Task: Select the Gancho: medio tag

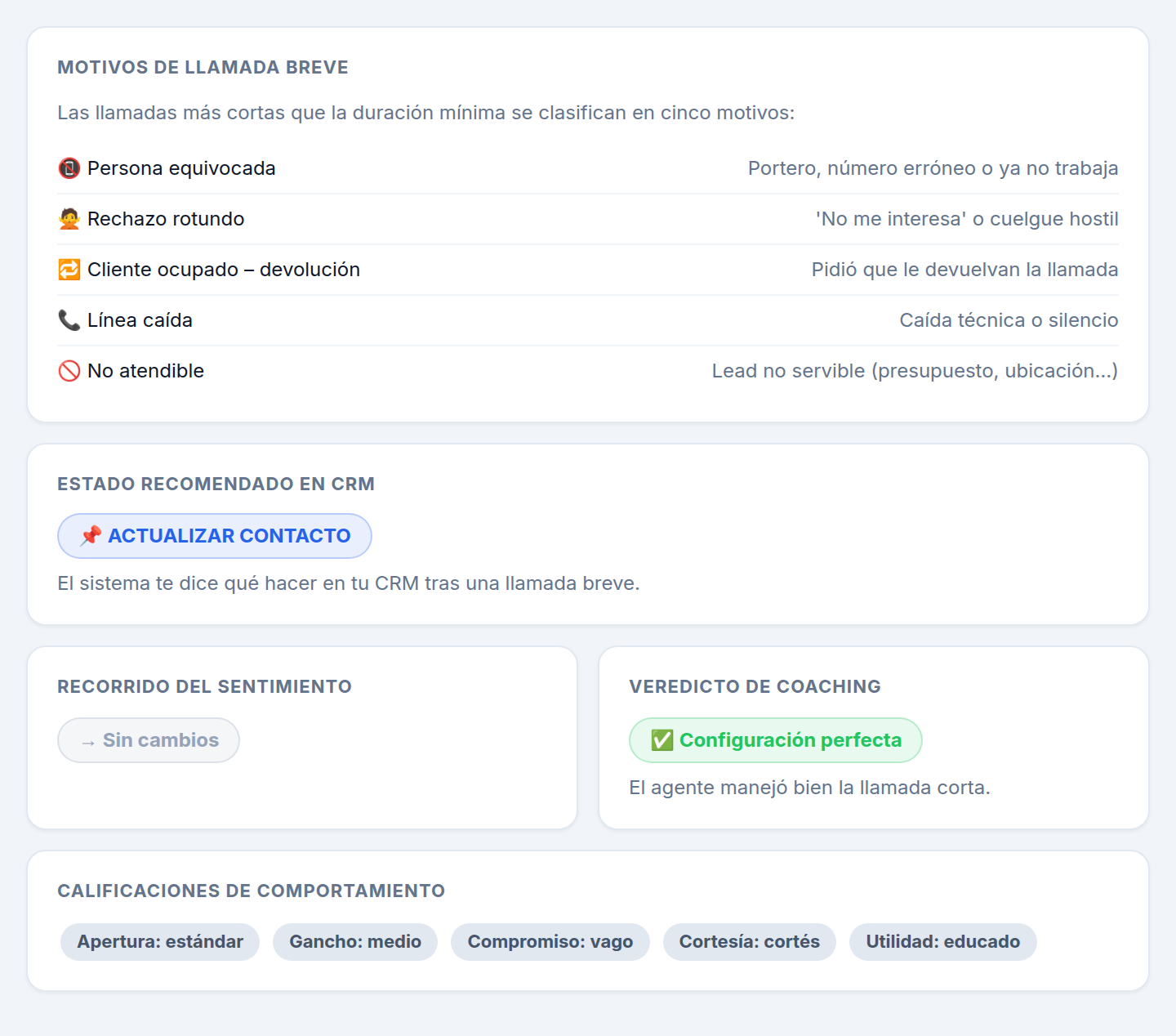Action: pyautogui.click(x=355, y=942)
